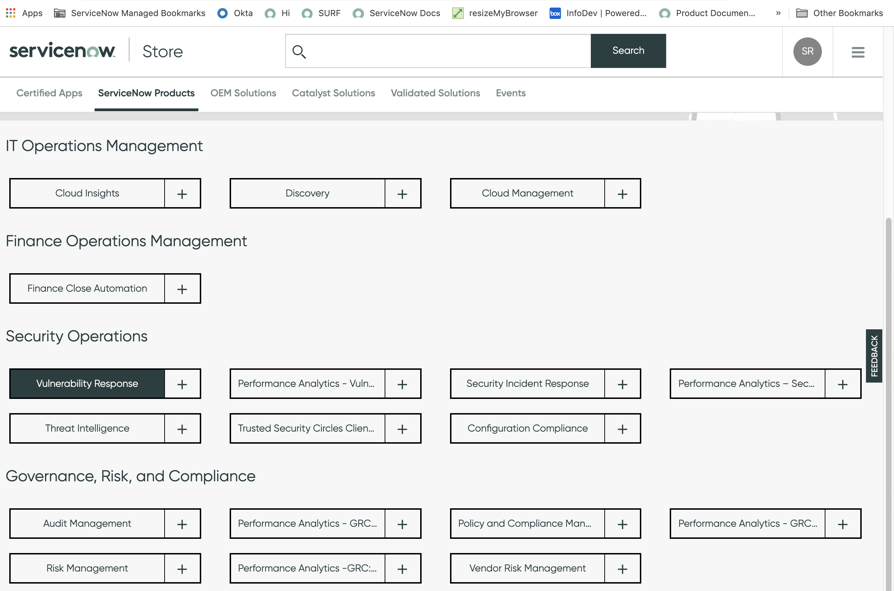Select the Vendor Risk Management product
Viewport: 894px width, 591px height.
pos(527,569)
